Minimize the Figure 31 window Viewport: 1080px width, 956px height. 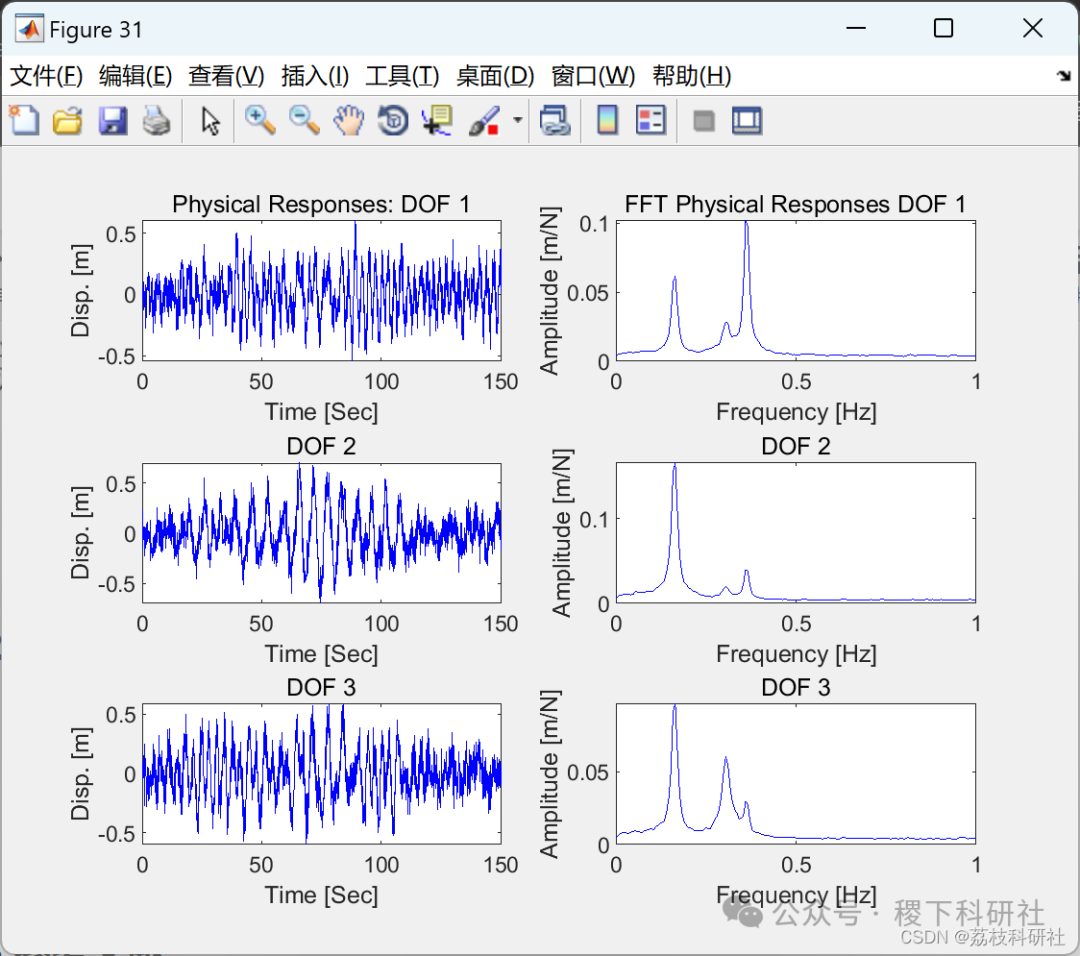point(855,28)
